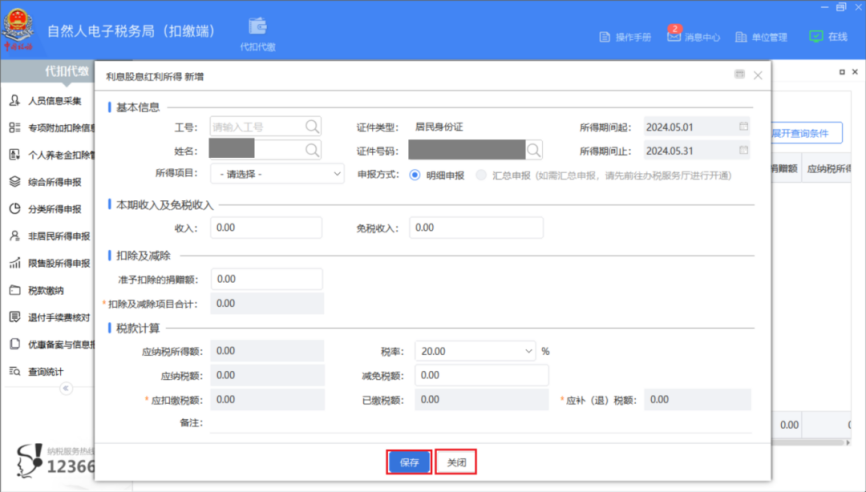This screenshot has width=866, height=492.
Task: Click the 在线 online status icon
Action: pos(816,36)
